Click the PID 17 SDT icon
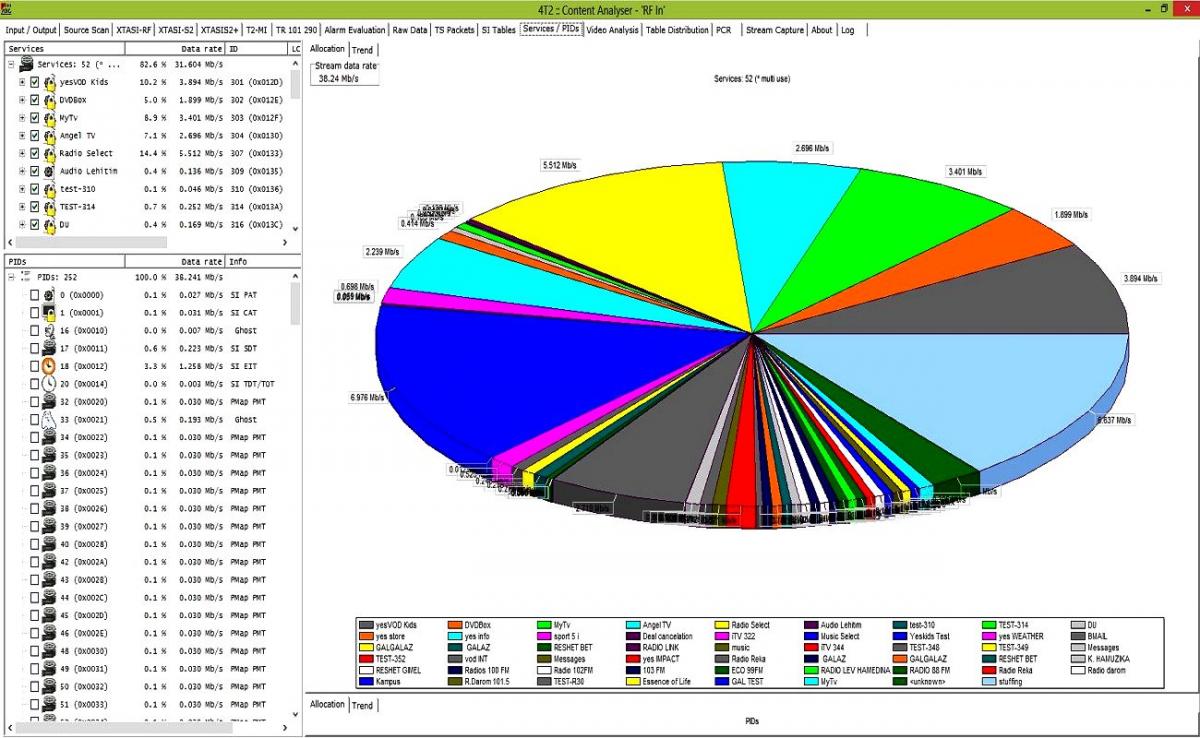The height and width of the screenshot is (738, 1200). [49, 348]
